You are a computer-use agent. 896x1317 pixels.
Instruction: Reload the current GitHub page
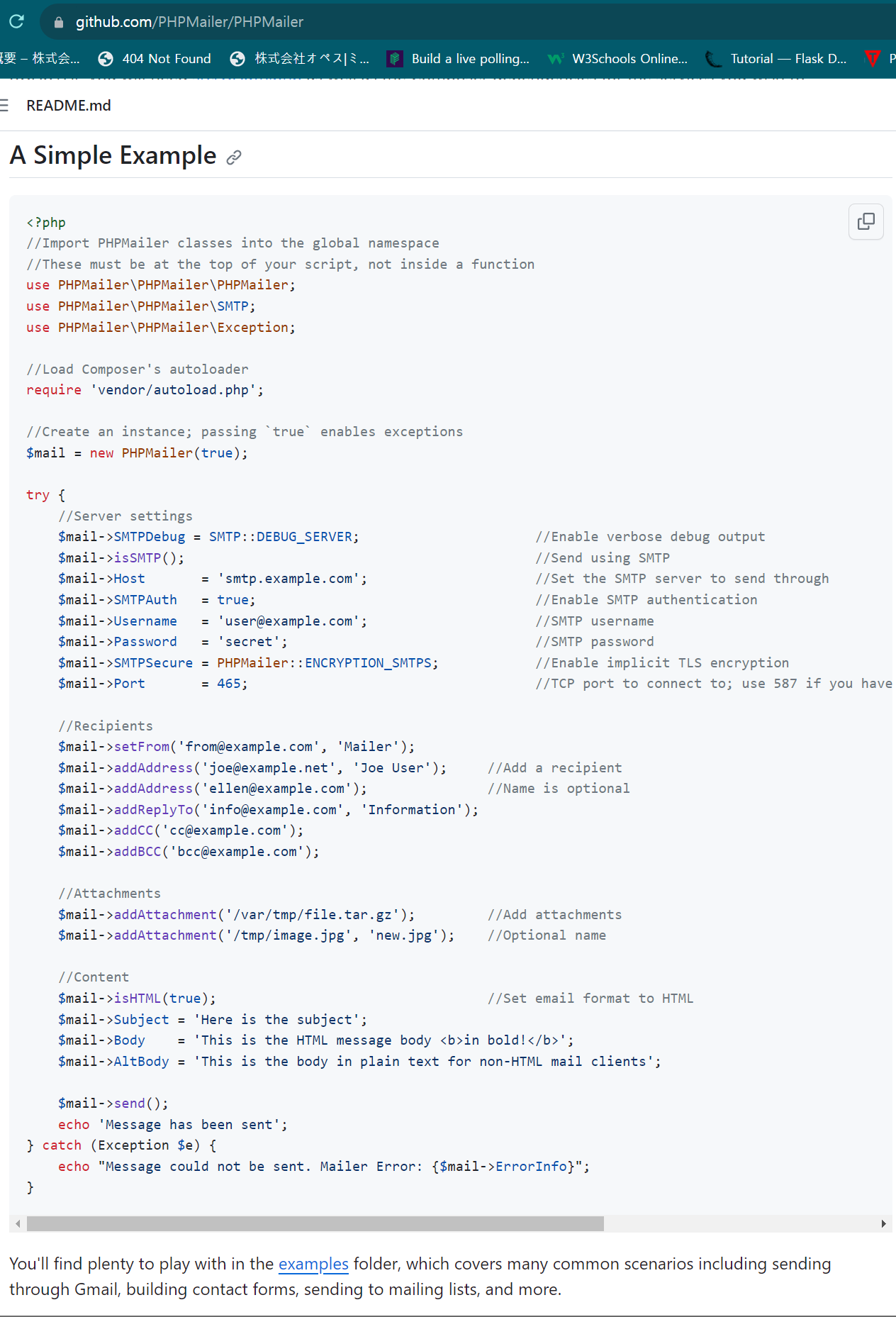[x=16, y=21]
